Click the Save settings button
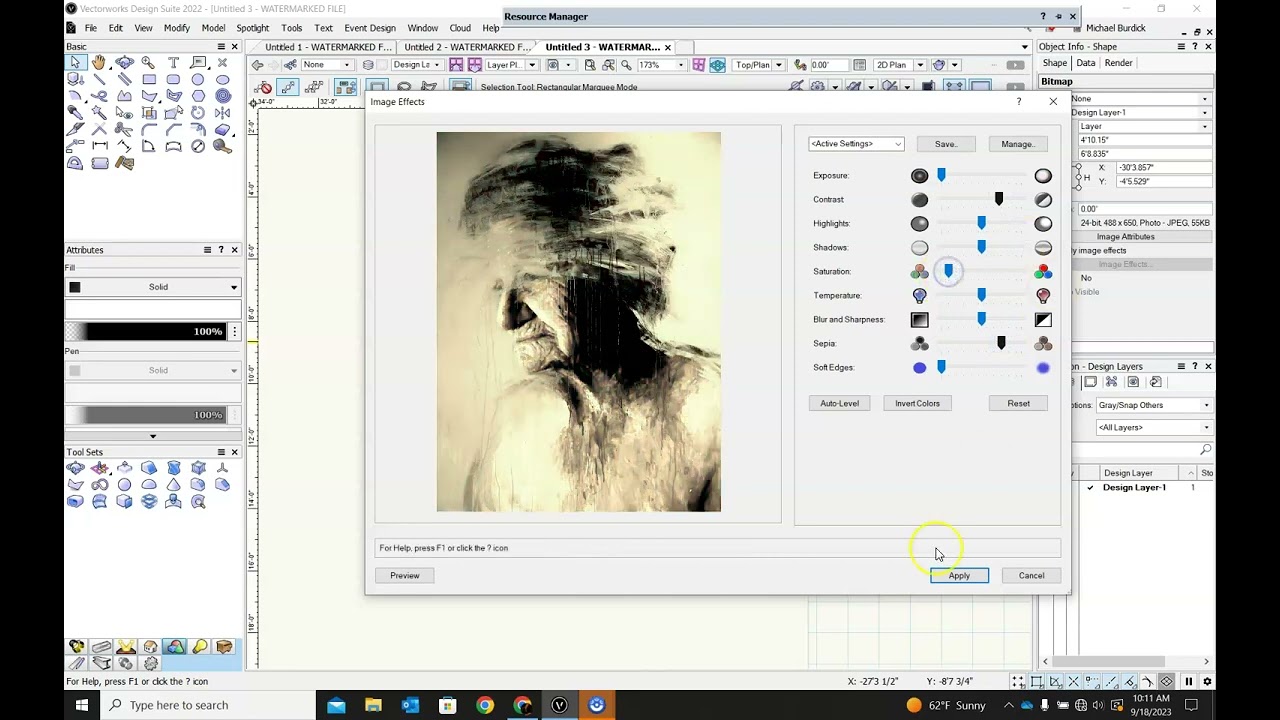The width and height of the screenshot is (1280, 720). (x=946, y=144)
